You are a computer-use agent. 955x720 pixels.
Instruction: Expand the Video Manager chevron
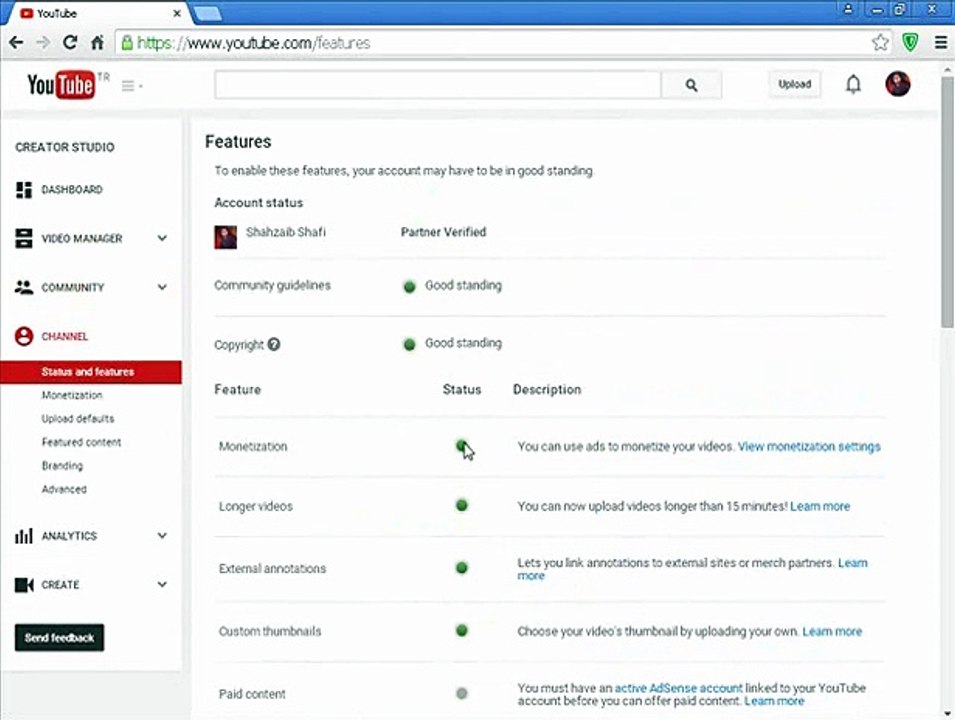pyautogui.click(x=162, y=238)
